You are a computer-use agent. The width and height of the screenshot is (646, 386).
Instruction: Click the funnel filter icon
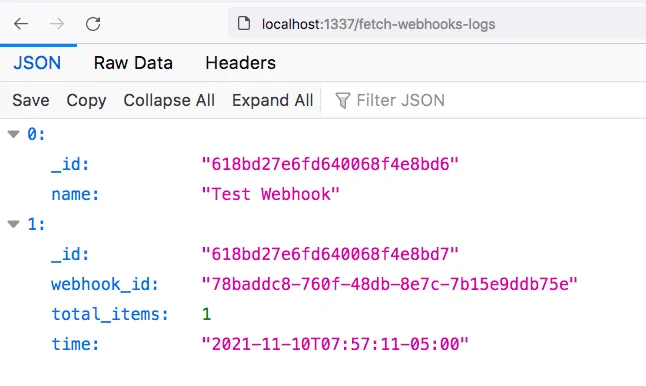coord(342,101)
